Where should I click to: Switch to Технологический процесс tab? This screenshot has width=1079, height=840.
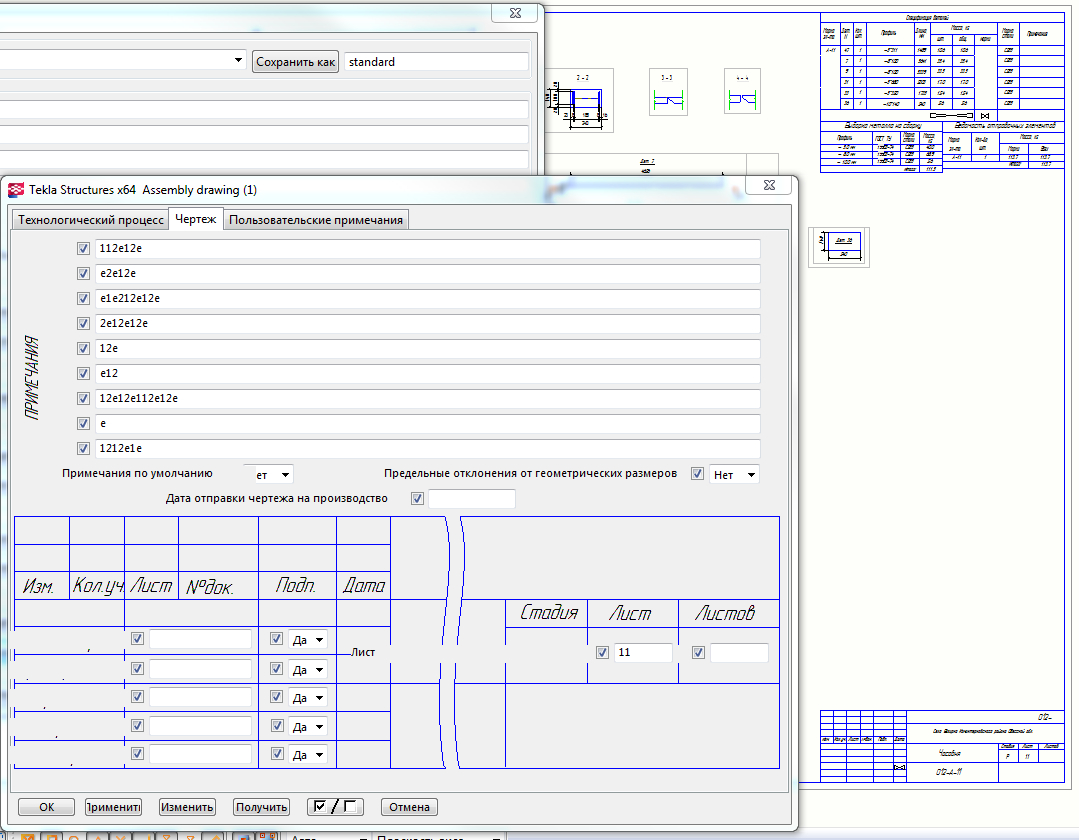[x=91, y=220]
